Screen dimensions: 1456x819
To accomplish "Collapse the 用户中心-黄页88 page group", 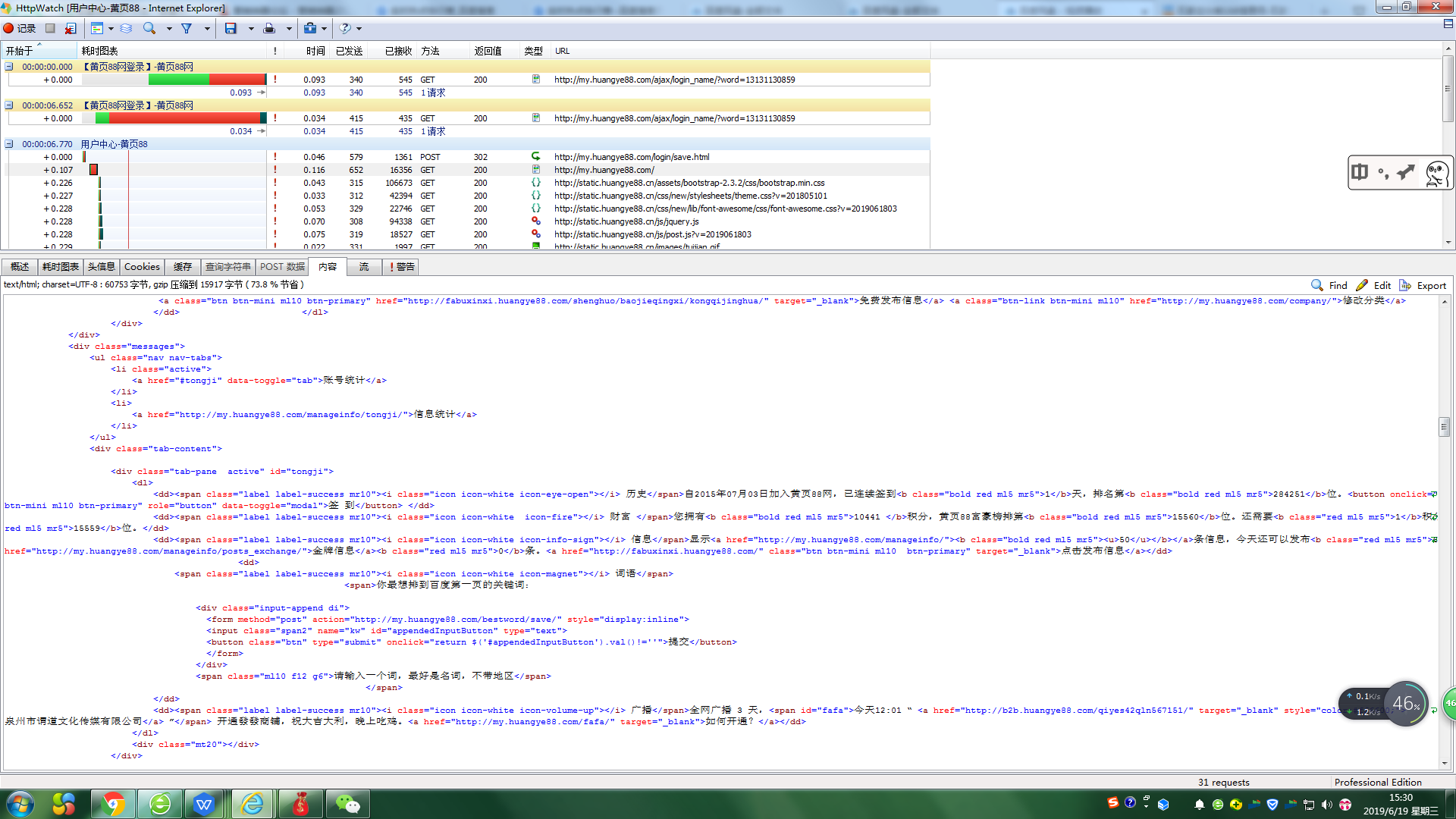I will click(9, 144).
